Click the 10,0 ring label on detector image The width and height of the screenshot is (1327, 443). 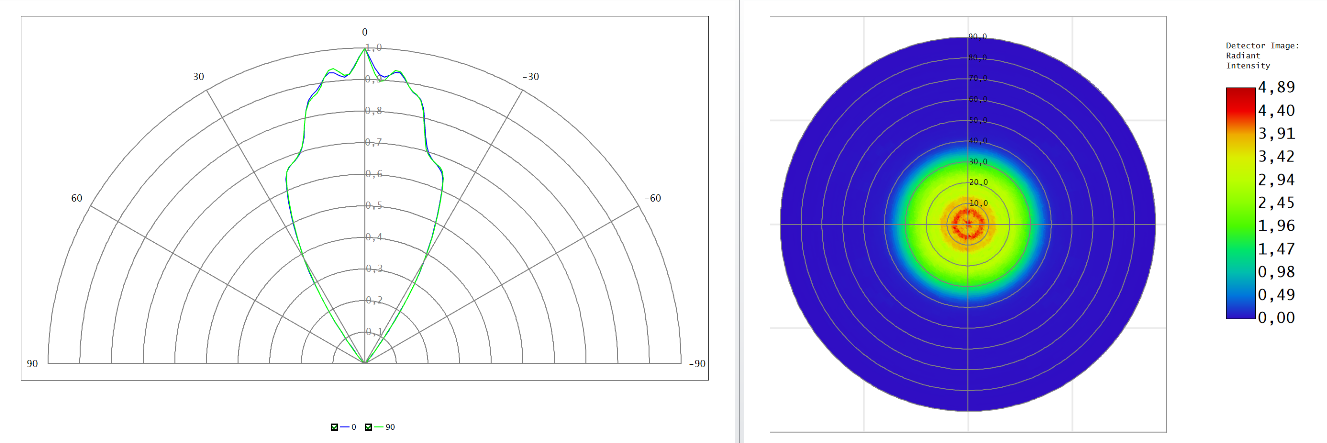click(x=978, y=204)
